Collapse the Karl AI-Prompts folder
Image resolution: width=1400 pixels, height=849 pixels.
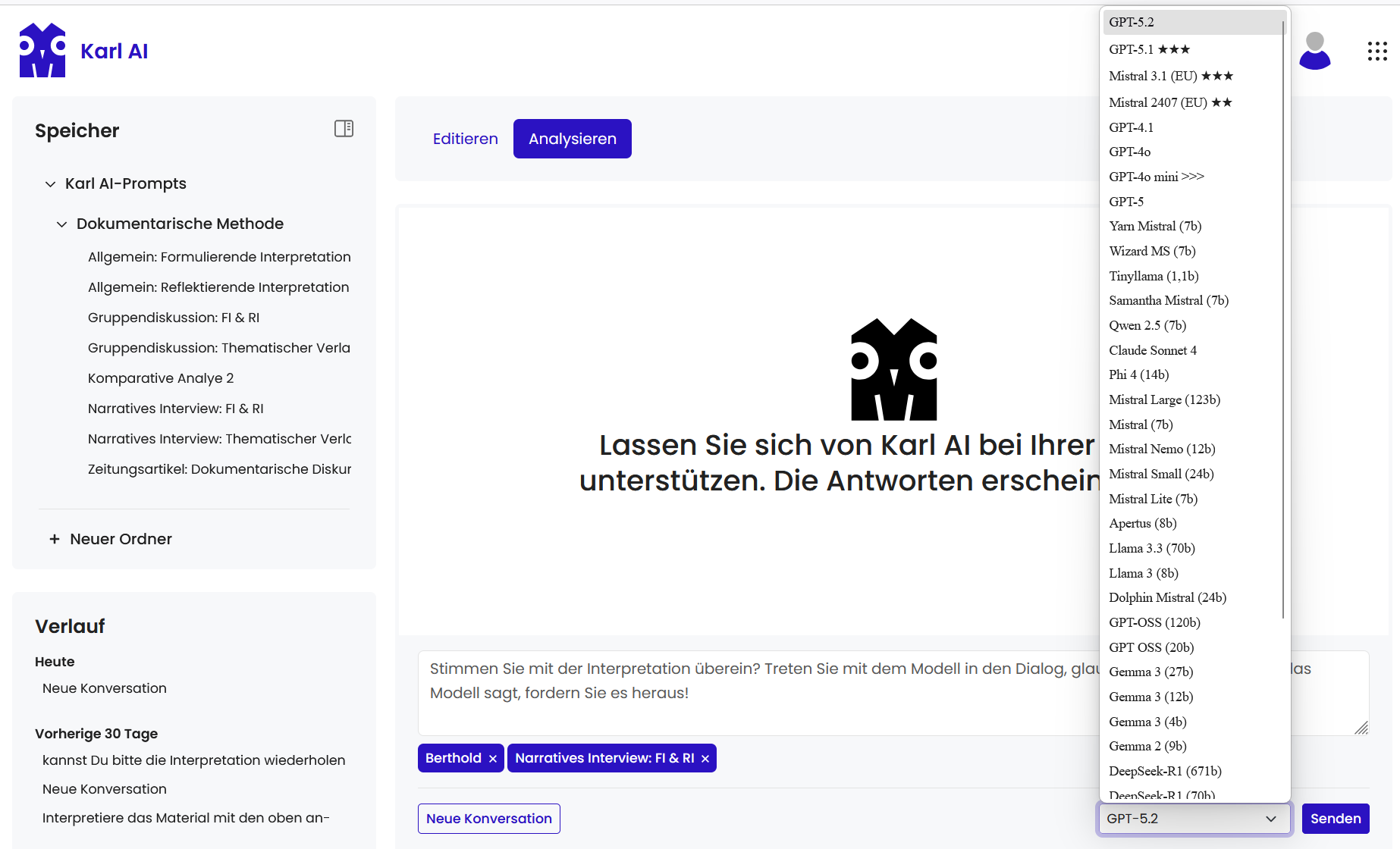pyautogui.click(x=50, y=184)
